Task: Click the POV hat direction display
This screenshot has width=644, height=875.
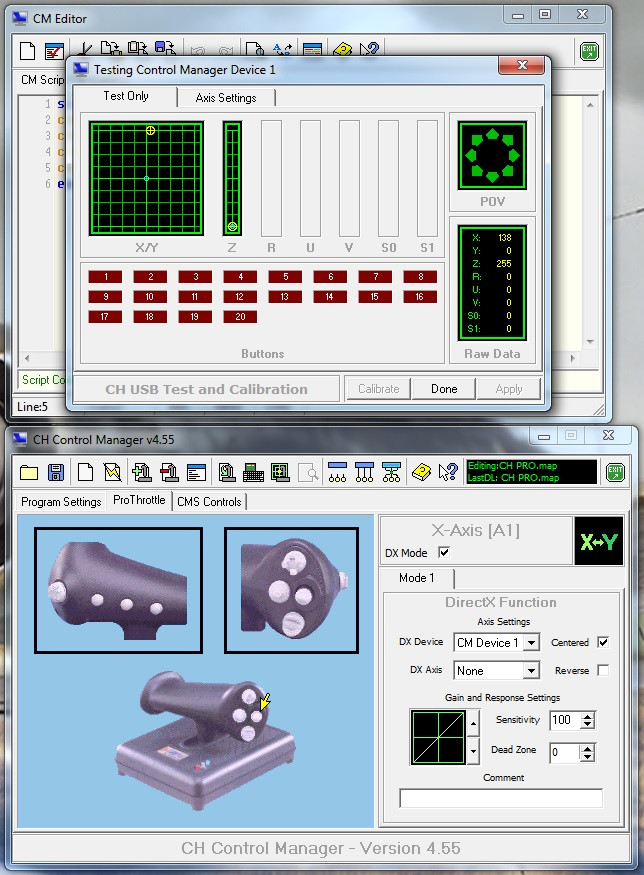Action: point(492,156)
